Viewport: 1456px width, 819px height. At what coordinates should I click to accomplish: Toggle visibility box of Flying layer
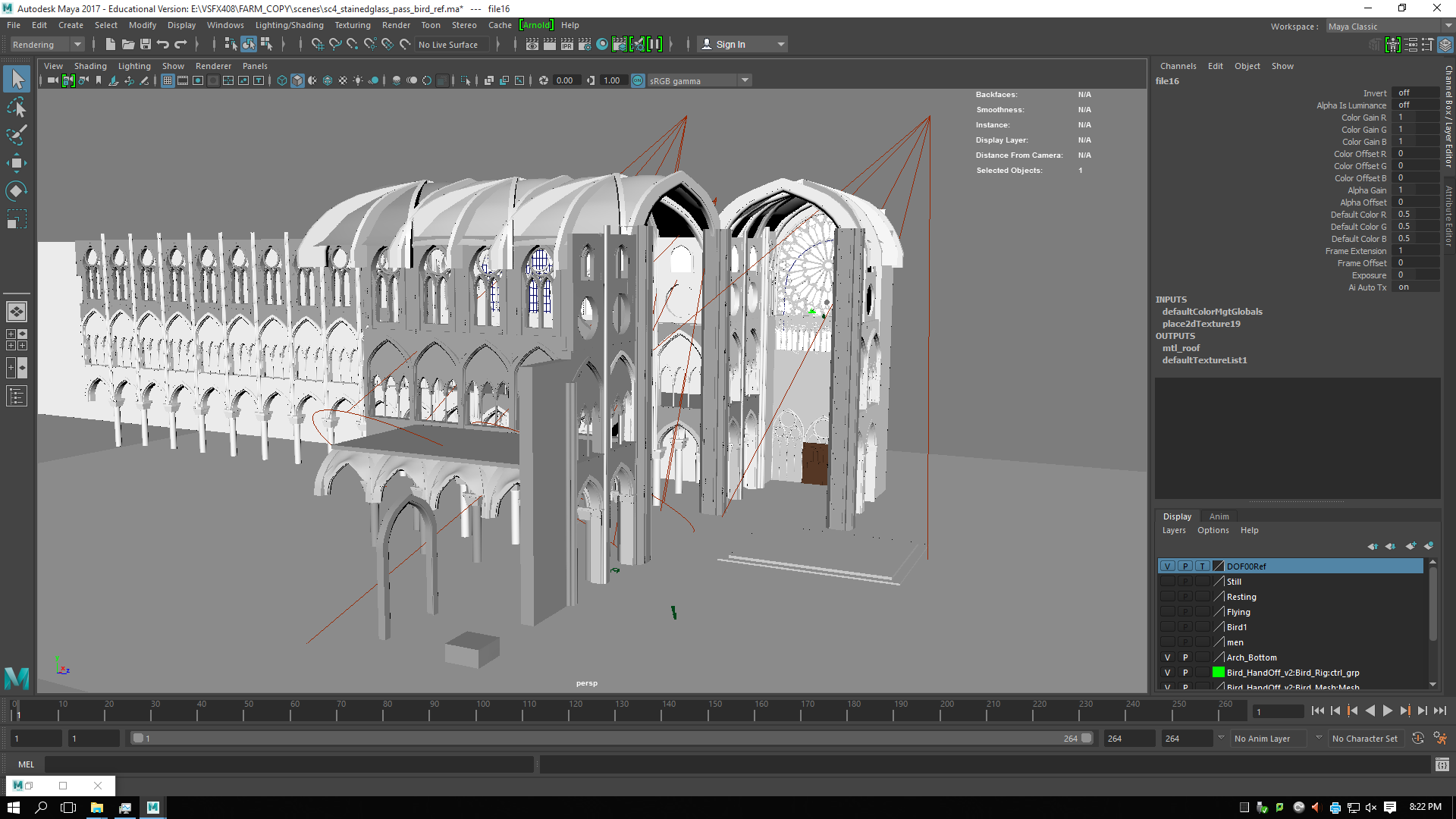pos(1168,612)
